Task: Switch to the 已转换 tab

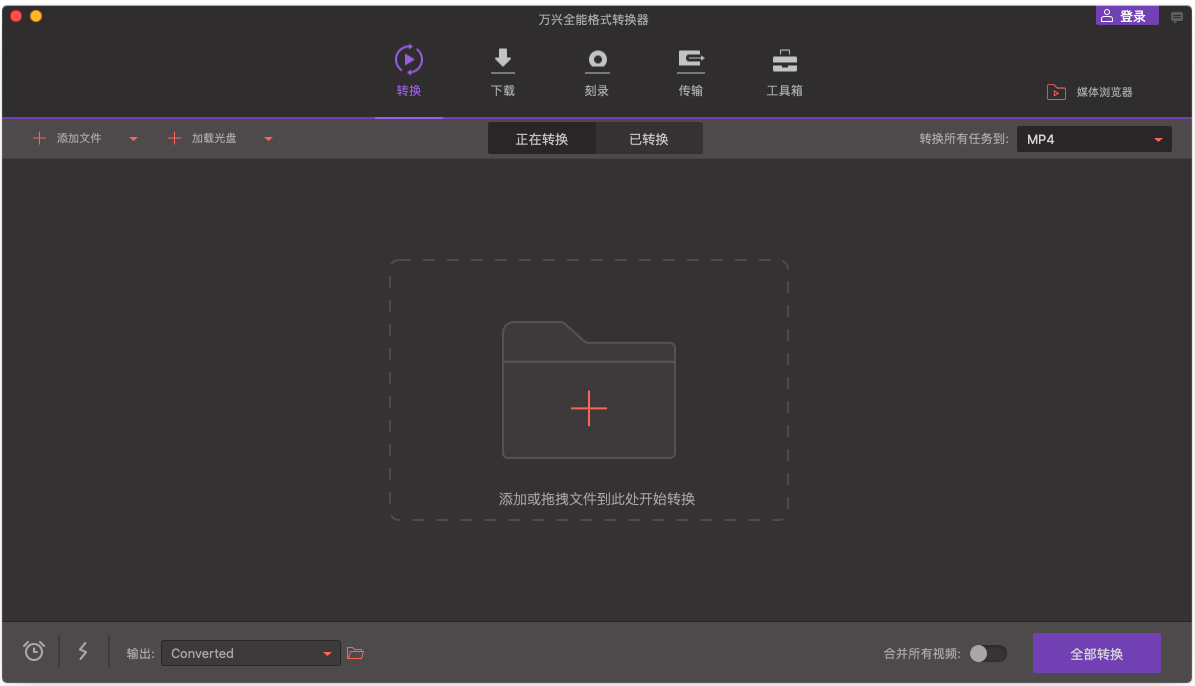Action: 649,139
